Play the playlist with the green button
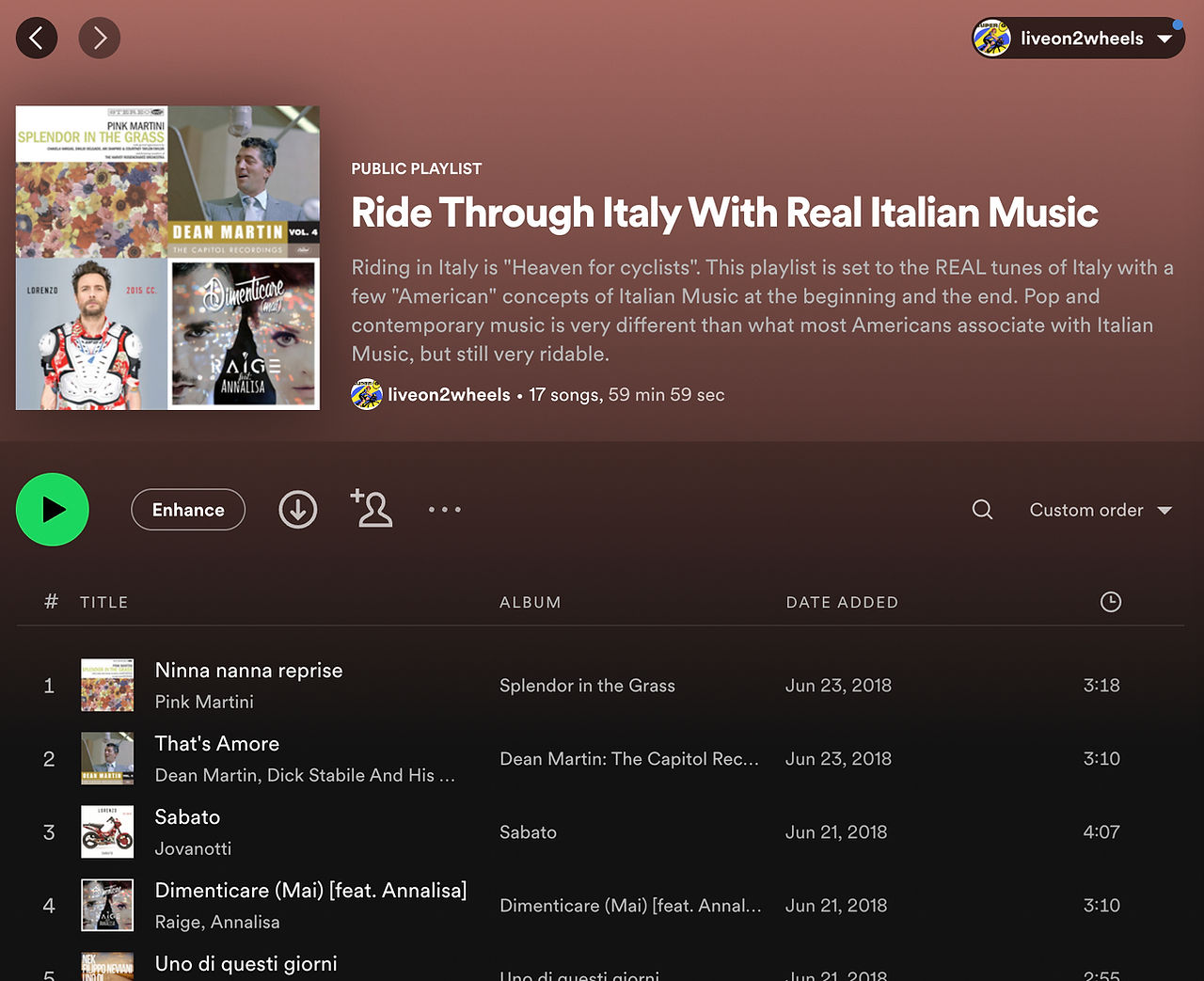 [53, 510]
